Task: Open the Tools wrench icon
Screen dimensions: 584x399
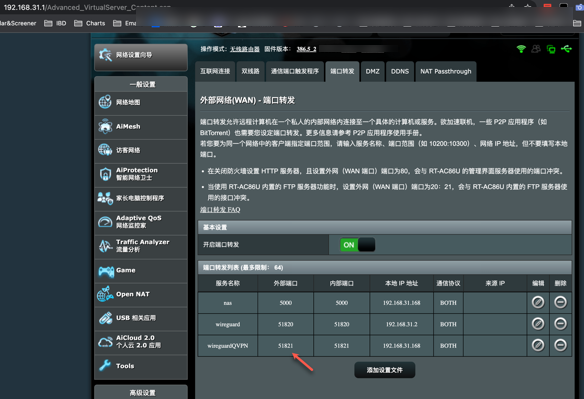Action: pyautogui.click(x=105, y=365)
